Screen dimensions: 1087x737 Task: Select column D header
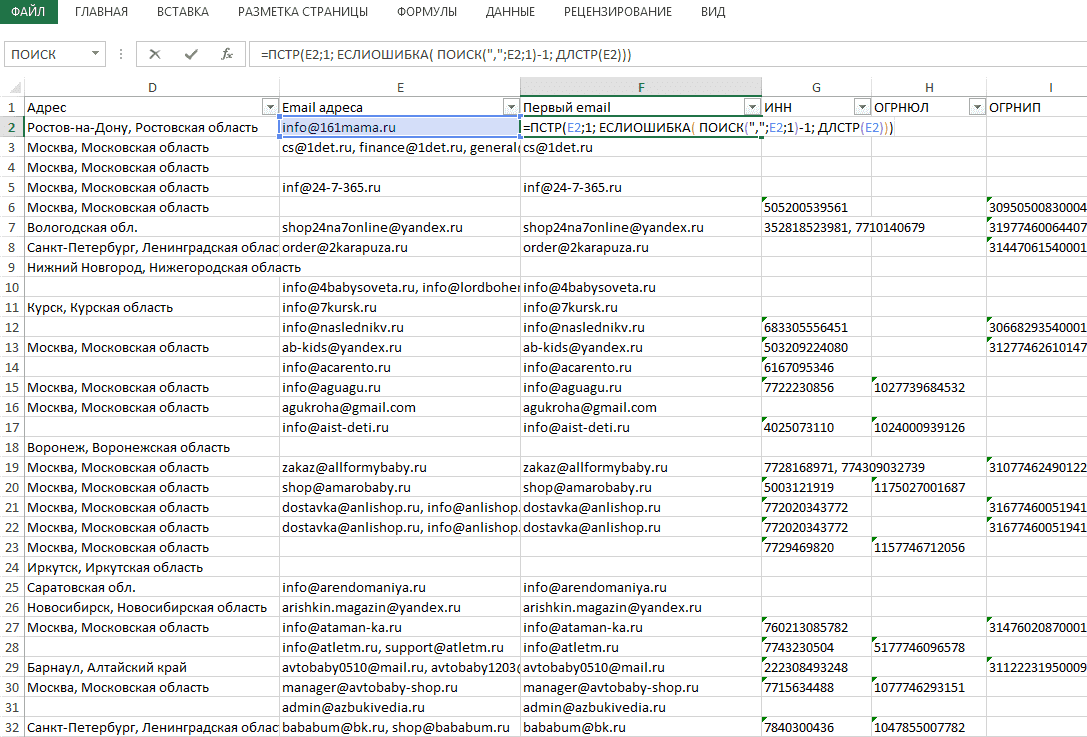152,87
